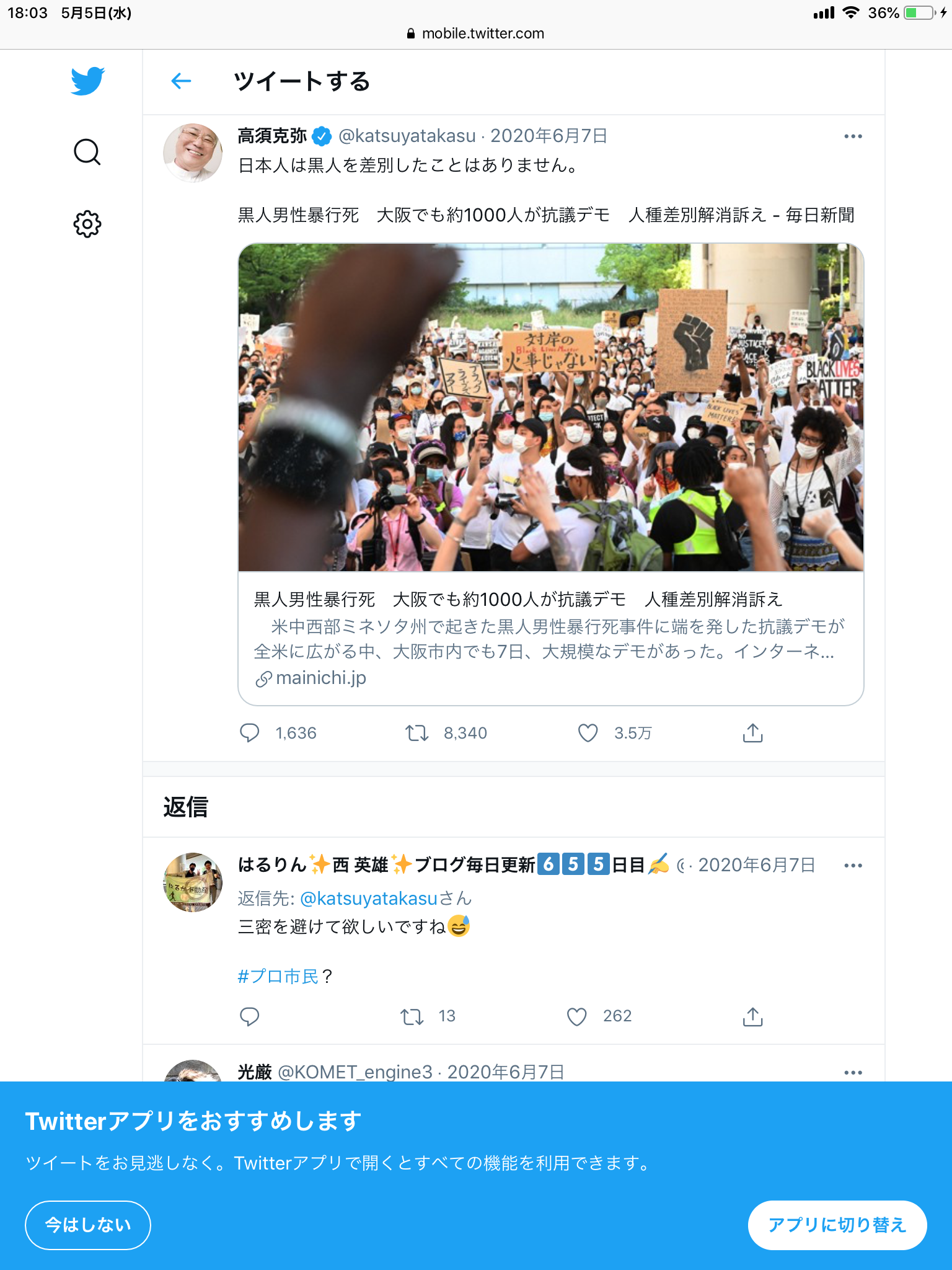Open more options on 光厳's reply
The image size is (952, 1270).
pos(853,1072)
